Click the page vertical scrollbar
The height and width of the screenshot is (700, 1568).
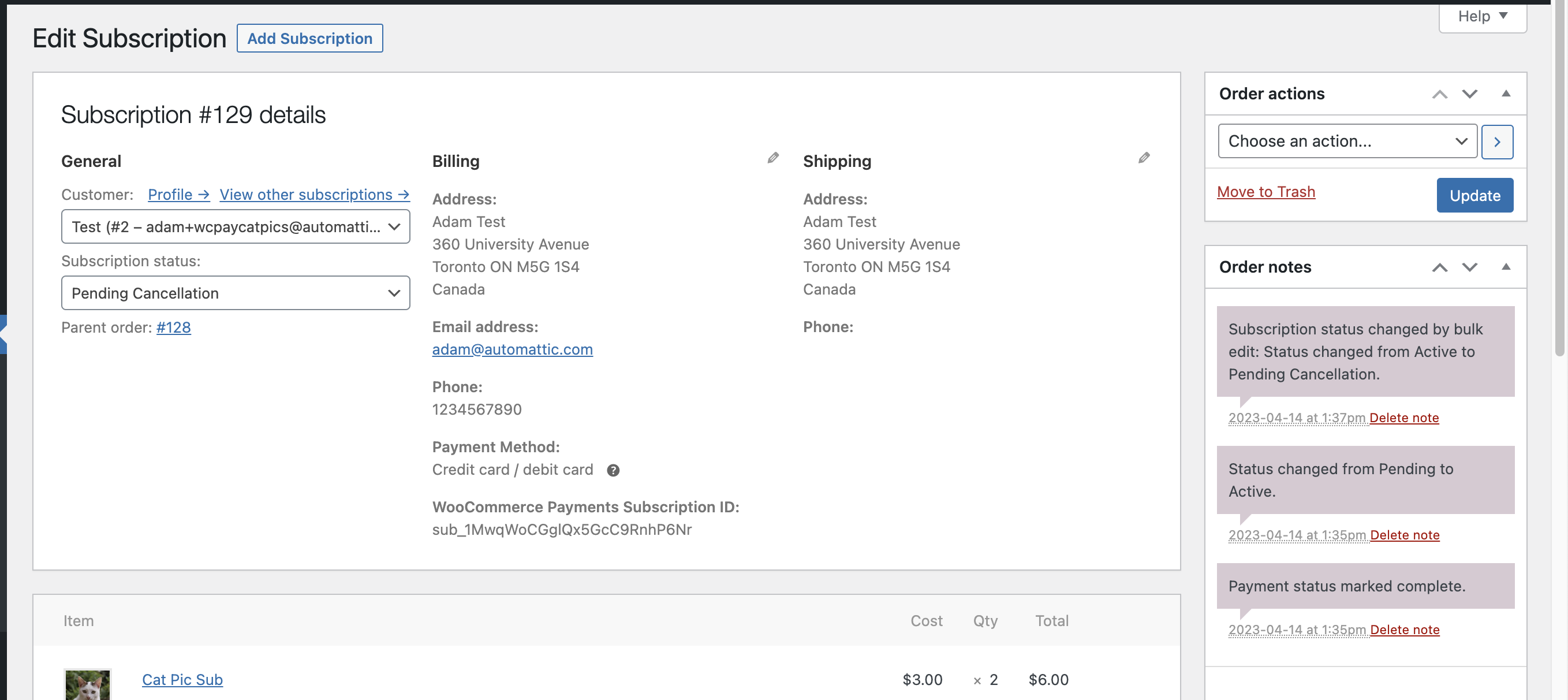tap(1559, 177)
